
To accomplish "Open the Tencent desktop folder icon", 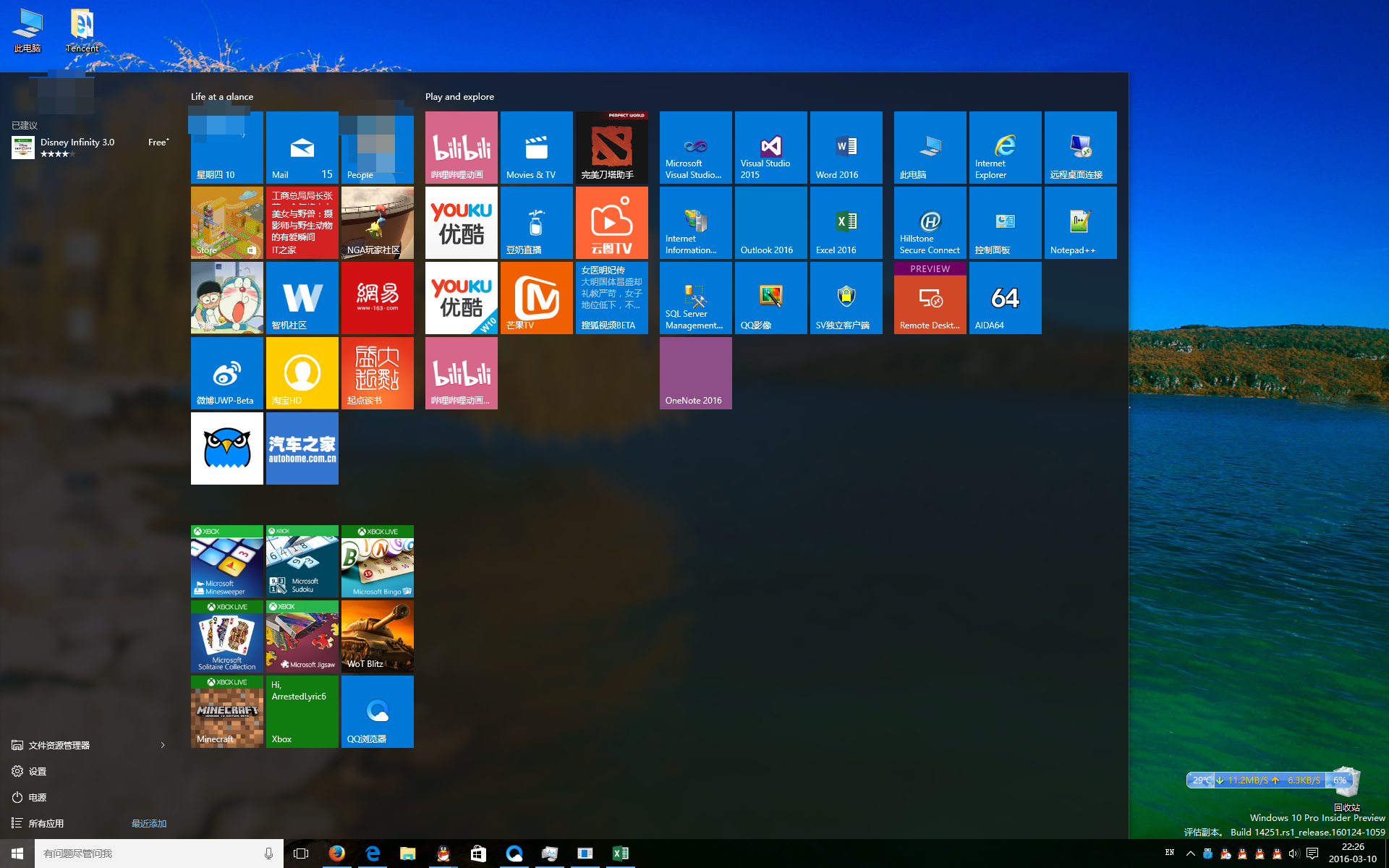I will click(x=82, y=30).
